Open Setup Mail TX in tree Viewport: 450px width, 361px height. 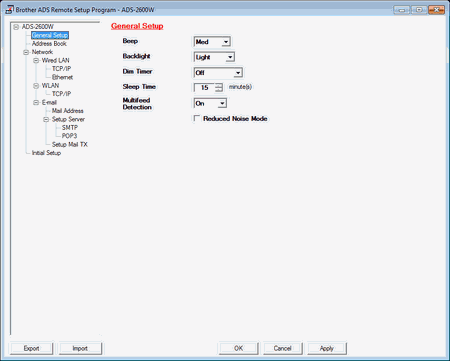coord(70,145)
